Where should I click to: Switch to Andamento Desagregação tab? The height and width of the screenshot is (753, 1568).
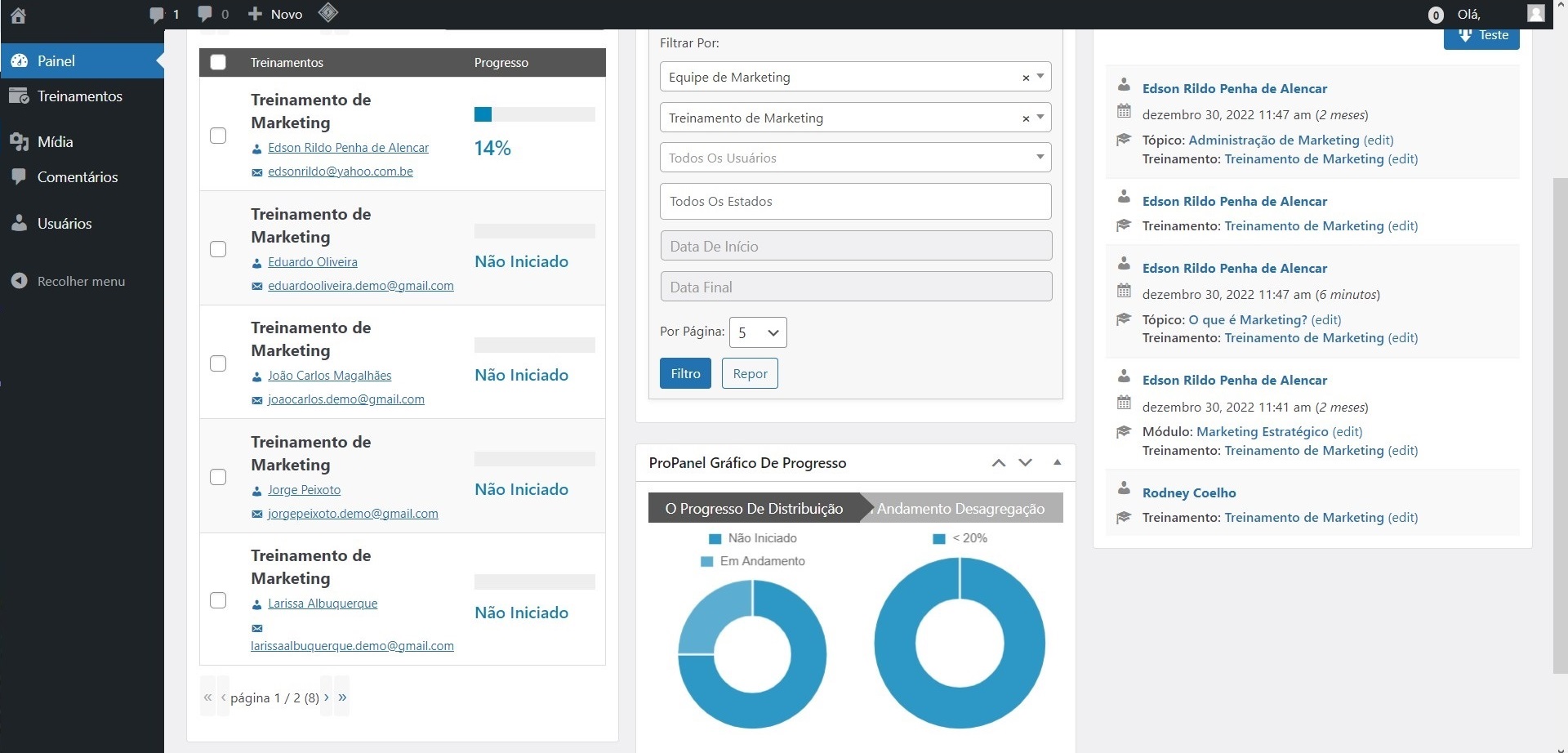pyautogui.click(x=960, y=508)
